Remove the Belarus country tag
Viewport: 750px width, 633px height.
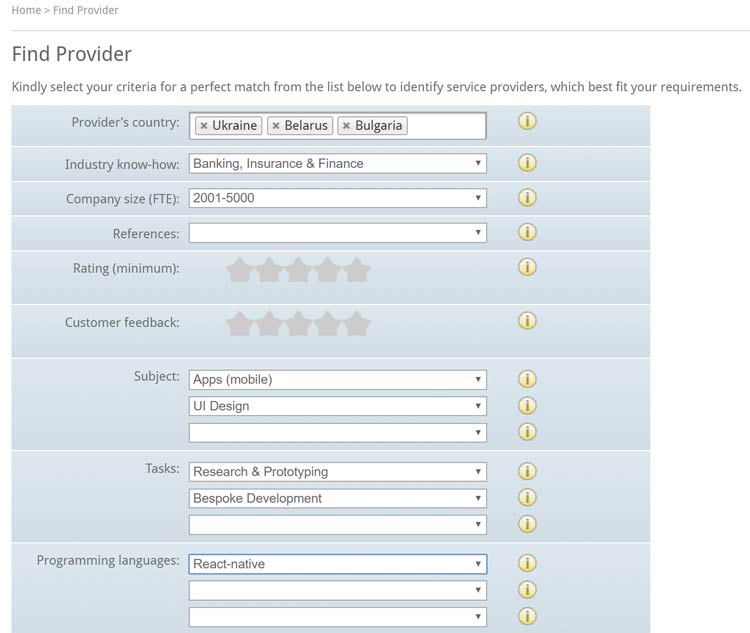[x=276, y=126]
